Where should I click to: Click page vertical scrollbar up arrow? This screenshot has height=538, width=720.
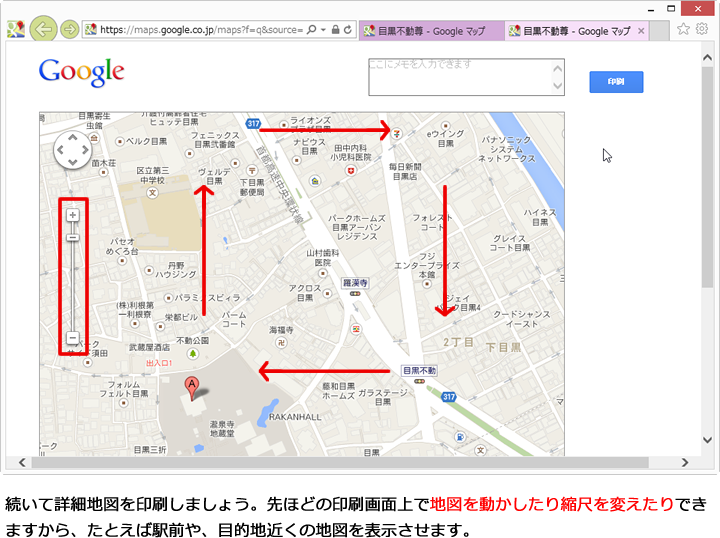click(707, 57)
